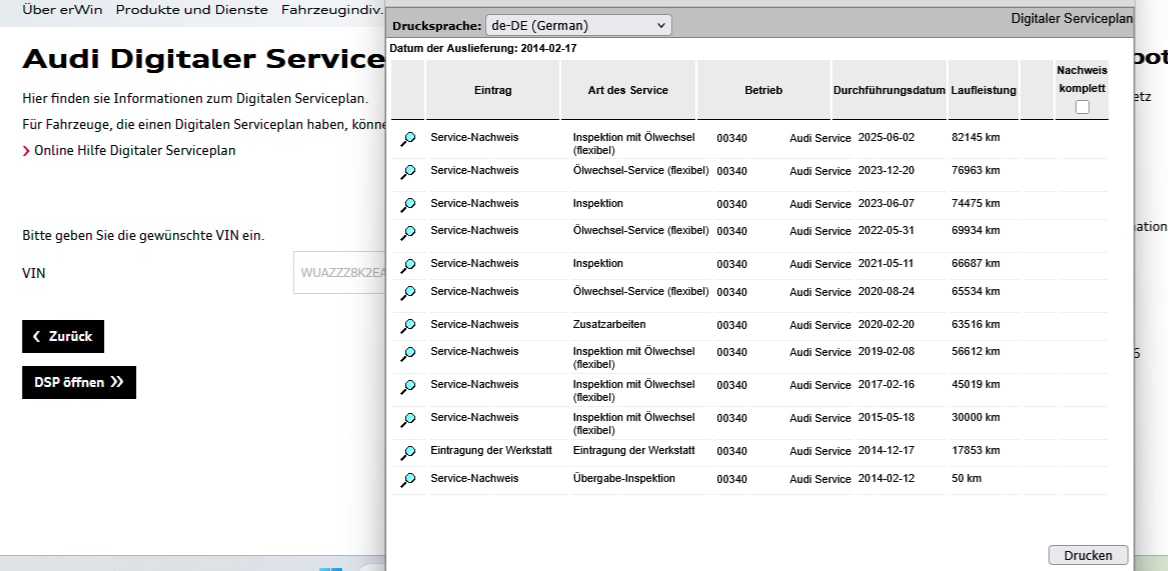The width and height of the screenshot is (1168, 571).
Task: Open details of the 2020-08-24 service entry
Action: [407, 293]
